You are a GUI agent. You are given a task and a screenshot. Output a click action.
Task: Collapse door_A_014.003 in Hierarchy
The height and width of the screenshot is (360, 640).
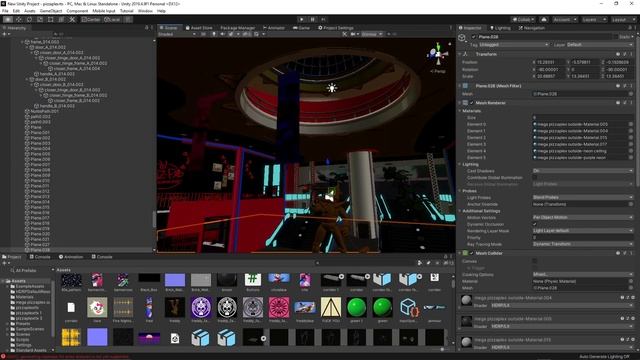tap(27, 47)
